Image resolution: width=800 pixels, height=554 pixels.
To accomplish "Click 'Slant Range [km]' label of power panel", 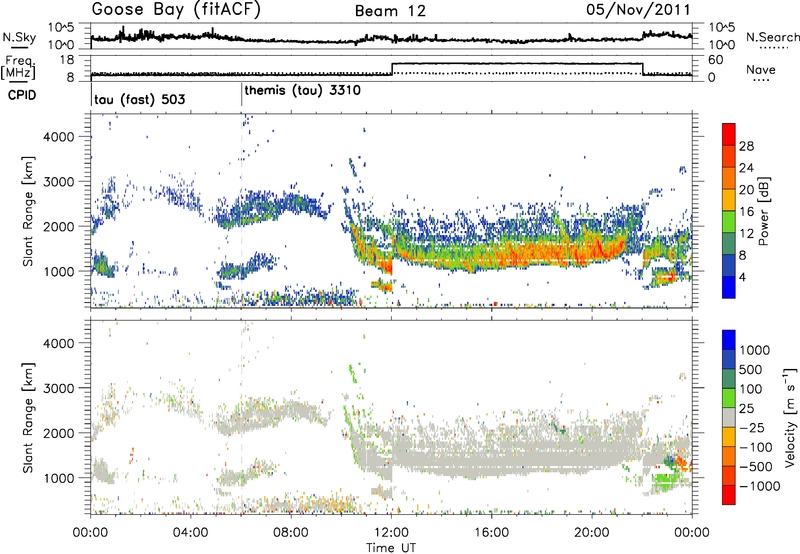I will [x=28, y=211].
